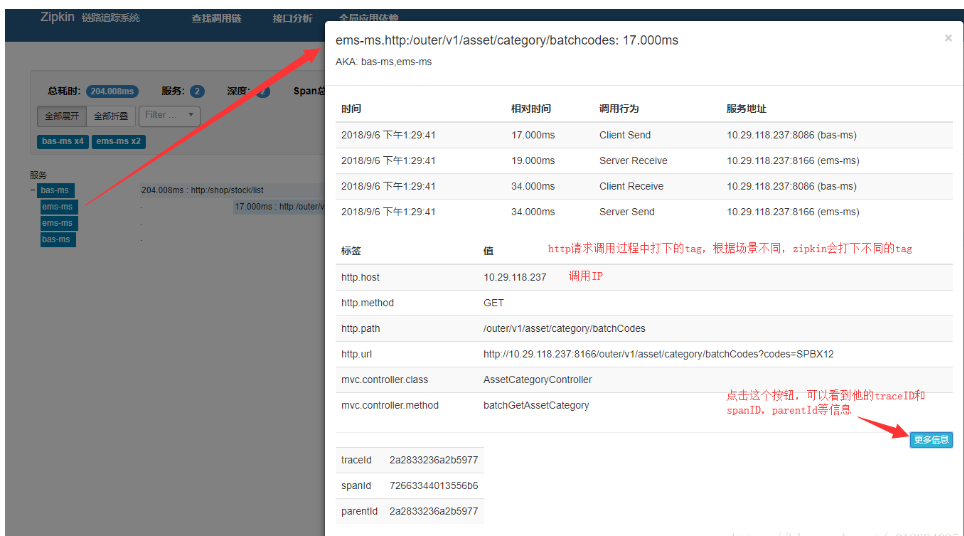Click the mvc.controller.class tag label

click(385, 380)
